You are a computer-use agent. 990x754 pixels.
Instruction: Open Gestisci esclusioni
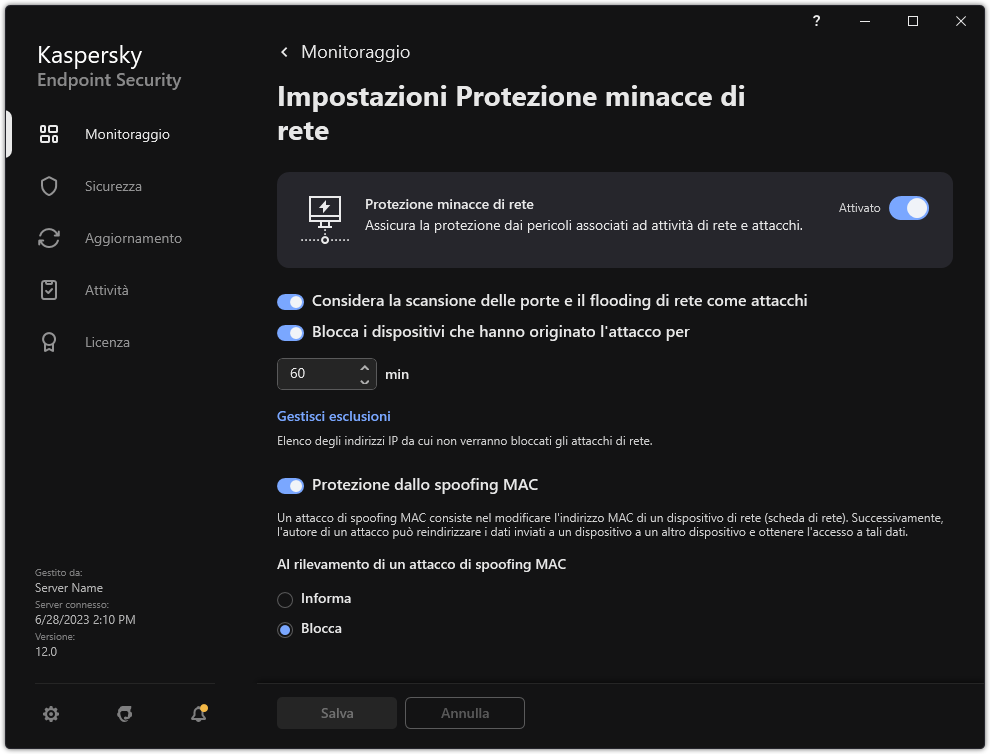tap(333, 415)
